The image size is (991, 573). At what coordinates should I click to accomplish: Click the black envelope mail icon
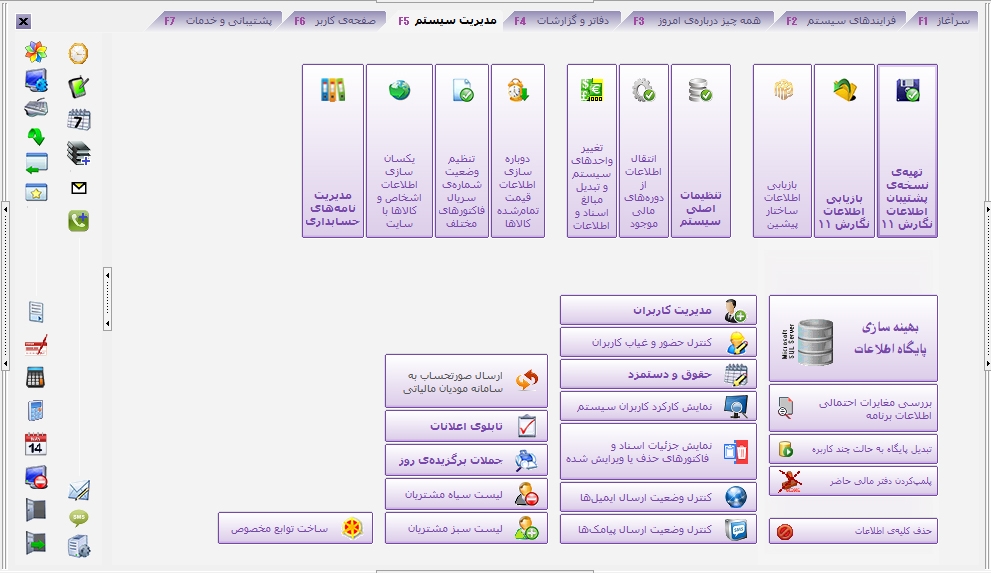(79, 188)
